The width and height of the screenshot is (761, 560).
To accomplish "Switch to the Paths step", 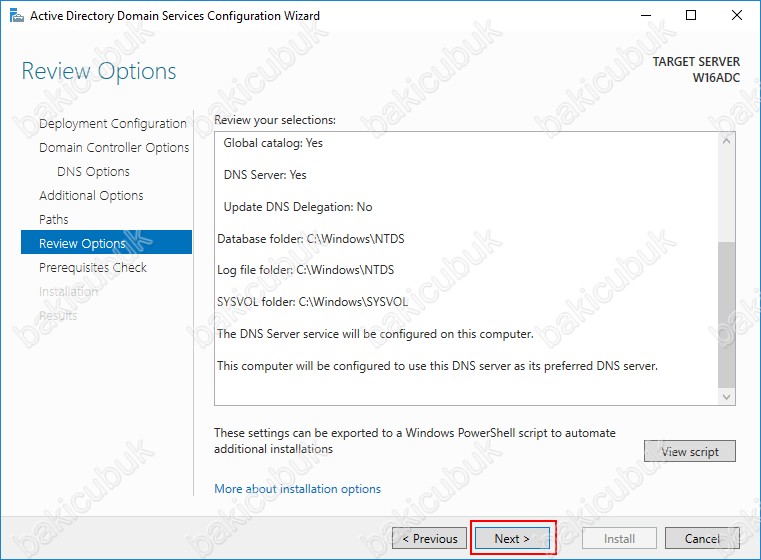I will [x=54, y=220].
